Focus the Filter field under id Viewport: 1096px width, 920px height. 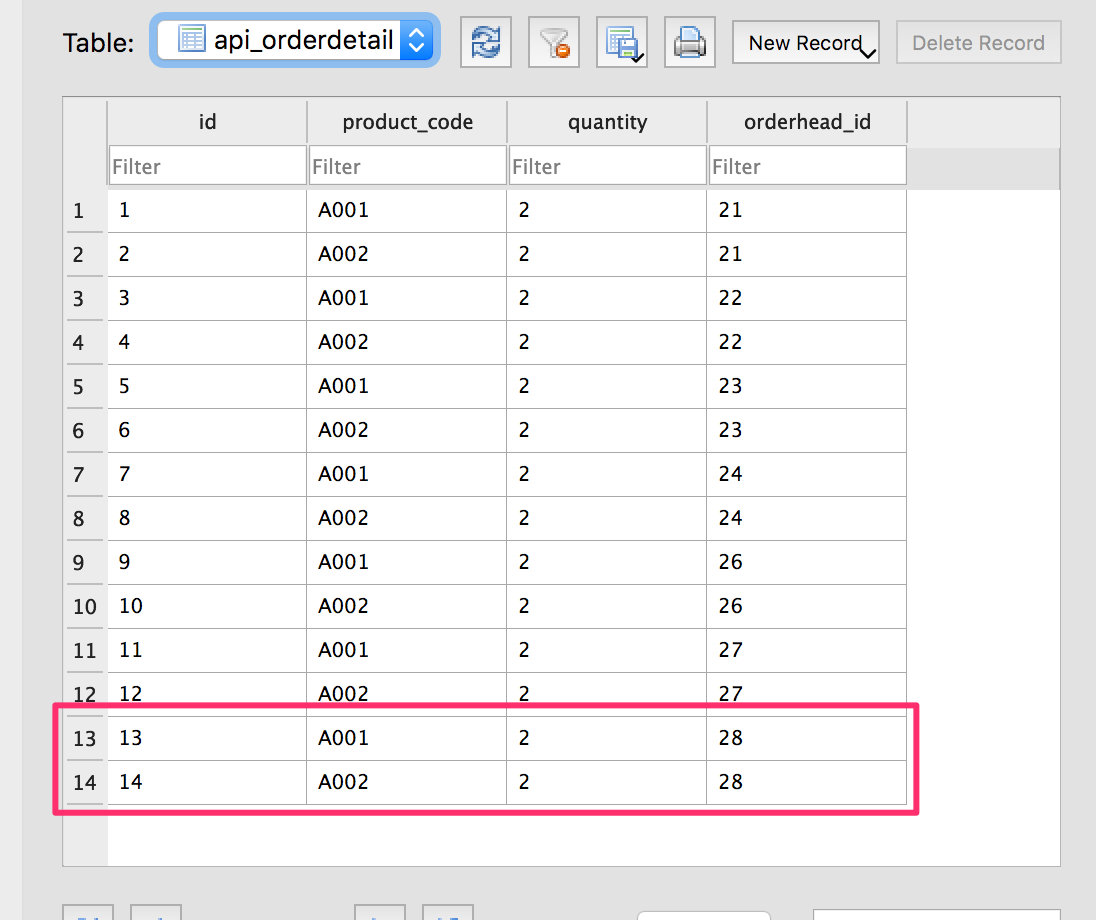click(x=207, y=166)
